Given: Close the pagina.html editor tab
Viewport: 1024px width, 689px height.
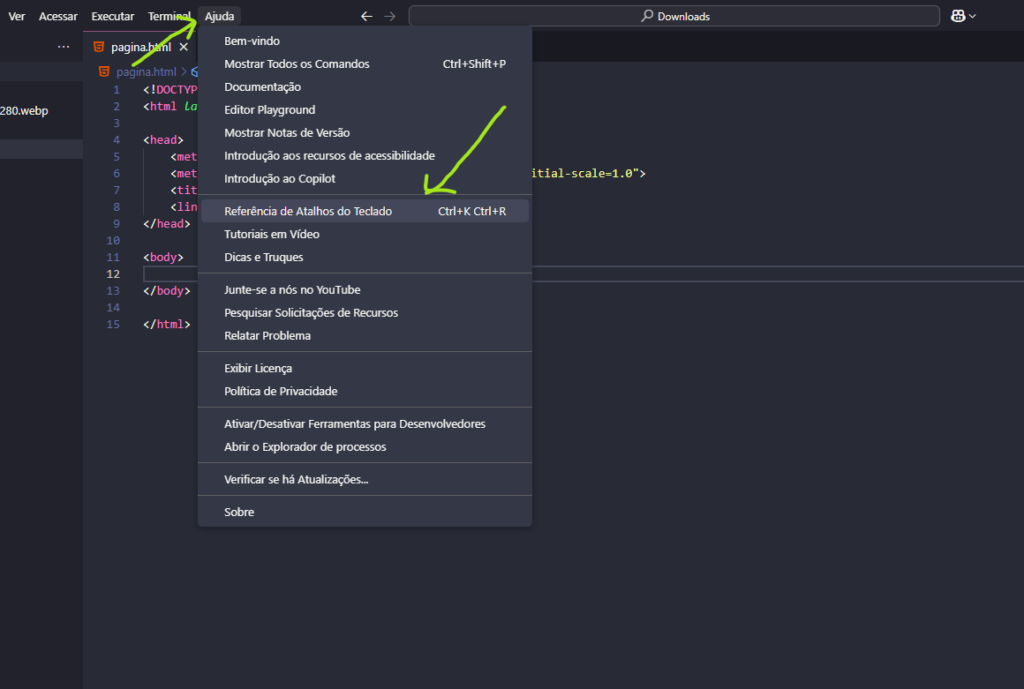Looking at the screenshot, I should click(183, 47).
